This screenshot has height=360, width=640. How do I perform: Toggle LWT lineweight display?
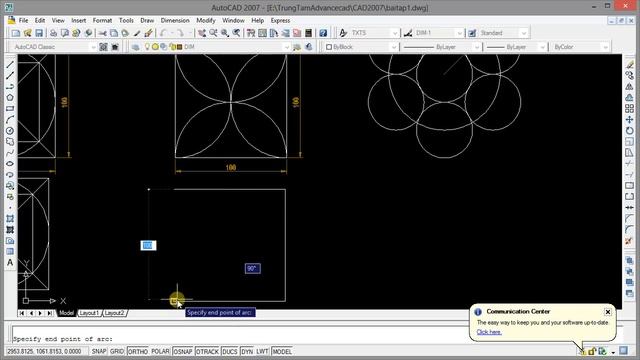262,351
